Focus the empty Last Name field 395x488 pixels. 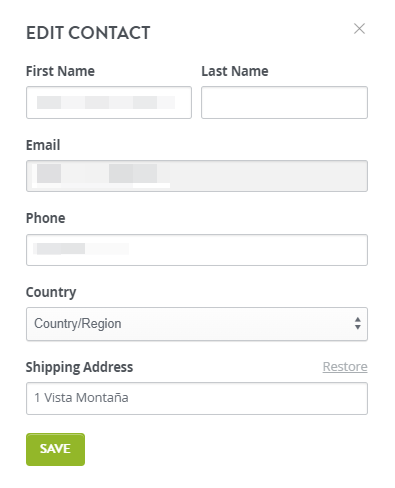click(284, 102)
